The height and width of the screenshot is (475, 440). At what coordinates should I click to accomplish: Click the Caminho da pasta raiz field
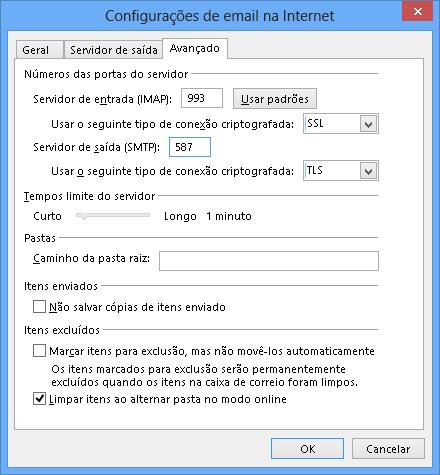point(269,261)
